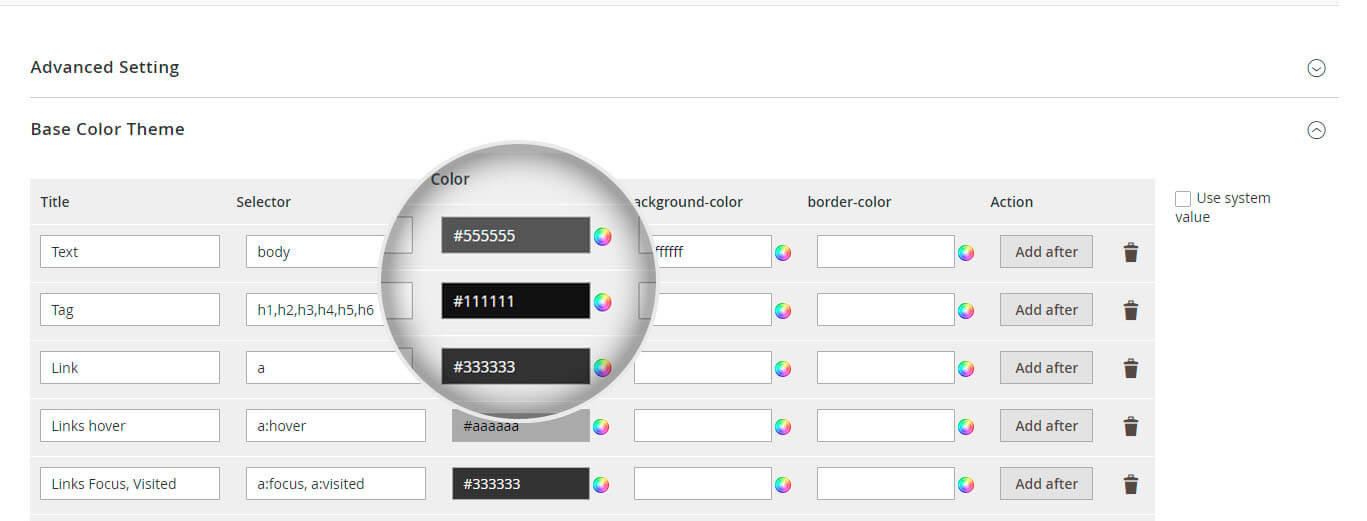
Task: Open color wheel for Link border-color
Action: (966, 369)
